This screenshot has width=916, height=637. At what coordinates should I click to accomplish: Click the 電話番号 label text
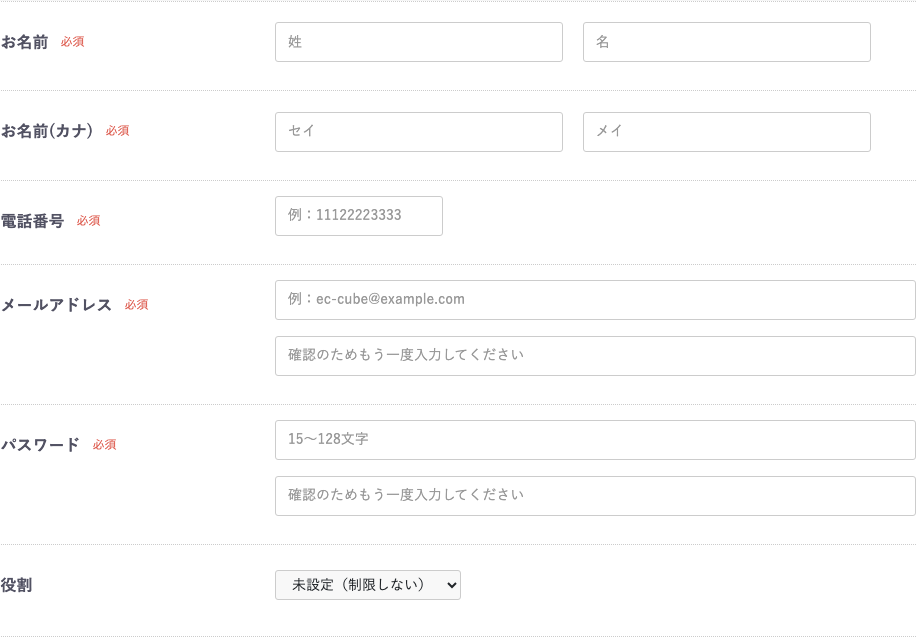click(32, 221)
